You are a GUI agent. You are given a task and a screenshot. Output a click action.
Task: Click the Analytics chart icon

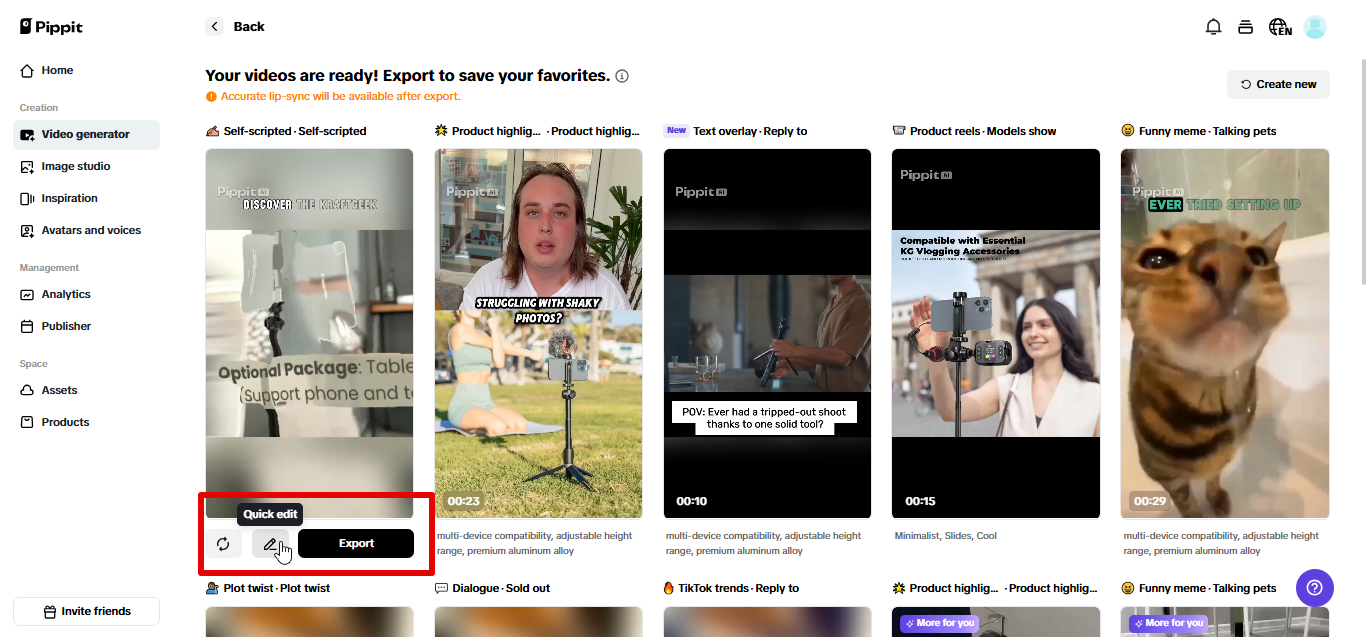[27, 294]
